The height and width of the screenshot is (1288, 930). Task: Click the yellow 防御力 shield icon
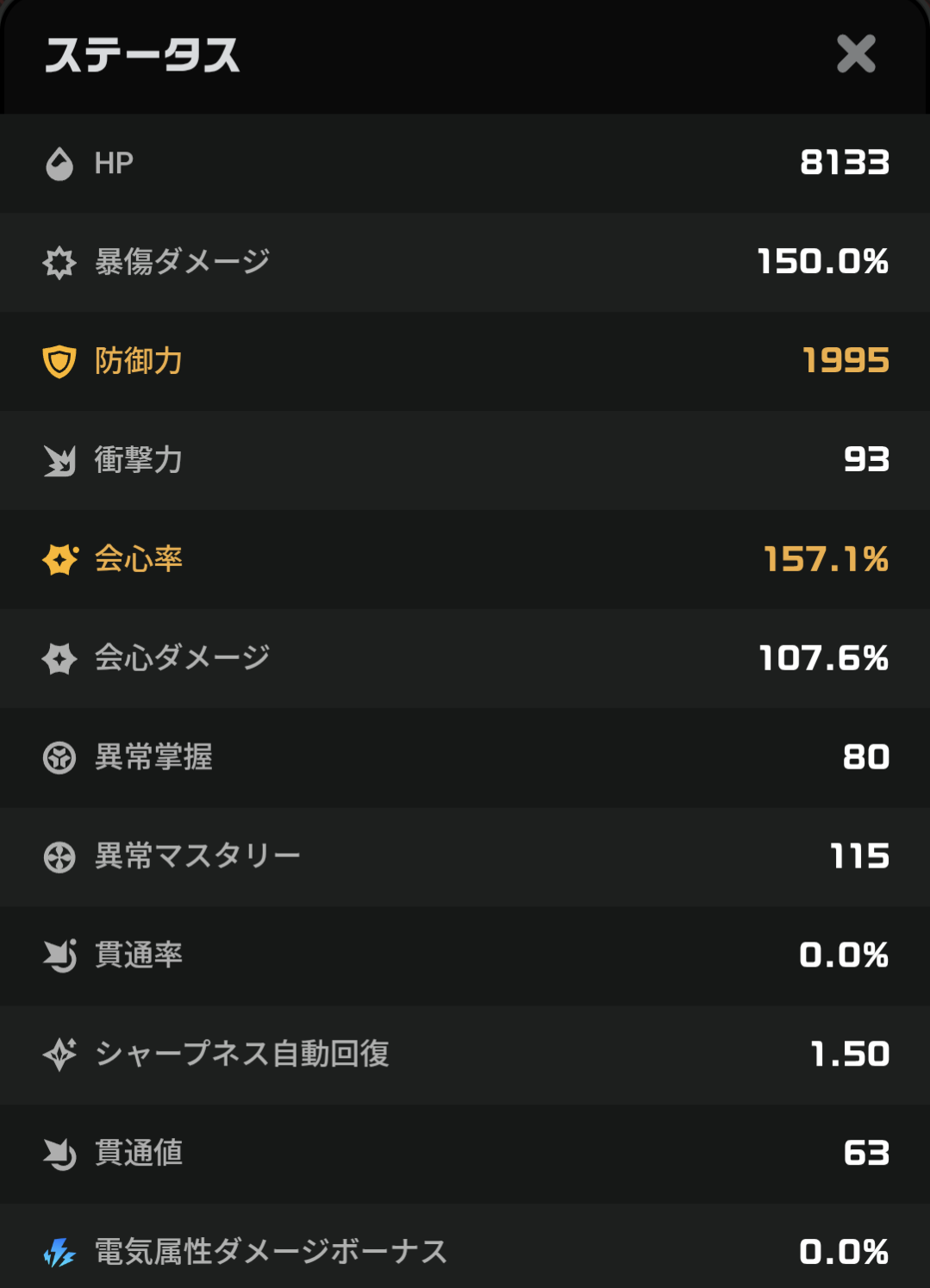(x=59, y=361)
